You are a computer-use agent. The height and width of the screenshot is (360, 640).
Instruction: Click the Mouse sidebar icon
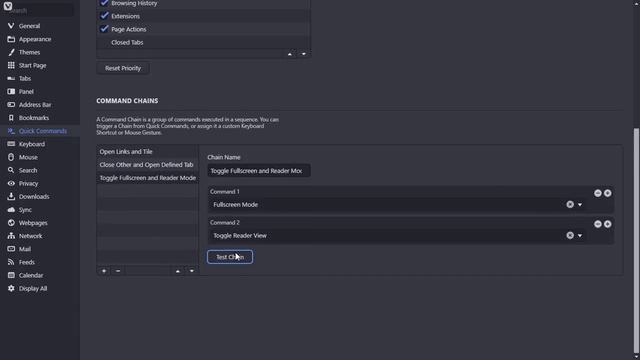pos(11,157)
